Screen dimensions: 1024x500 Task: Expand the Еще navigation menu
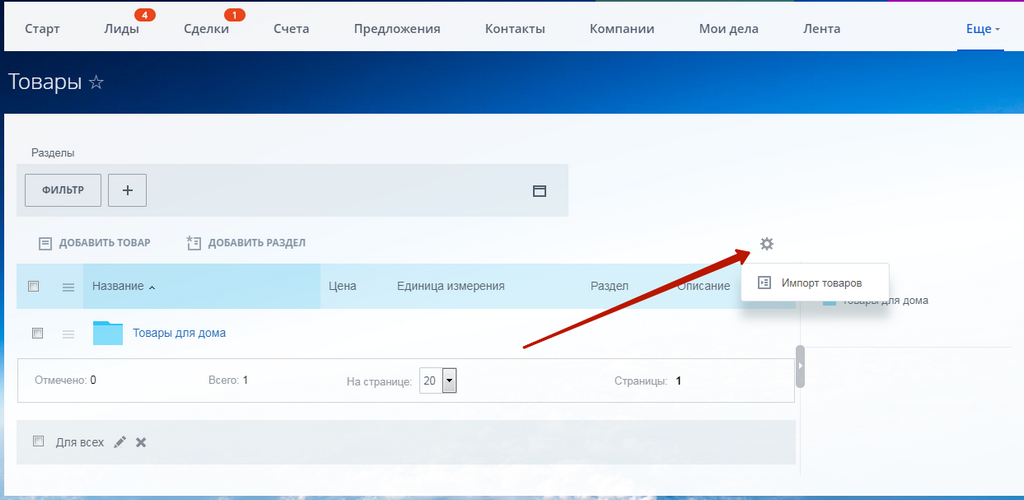click(x=983, y=29)
